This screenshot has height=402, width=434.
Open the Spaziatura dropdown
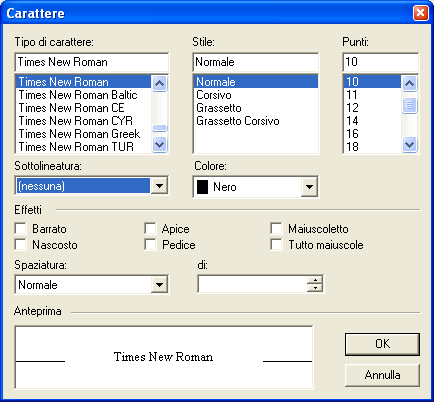[159, 285]
